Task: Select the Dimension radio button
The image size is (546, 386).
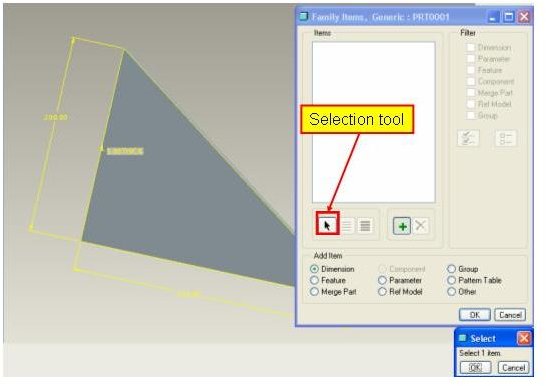Action: [314, 269]
